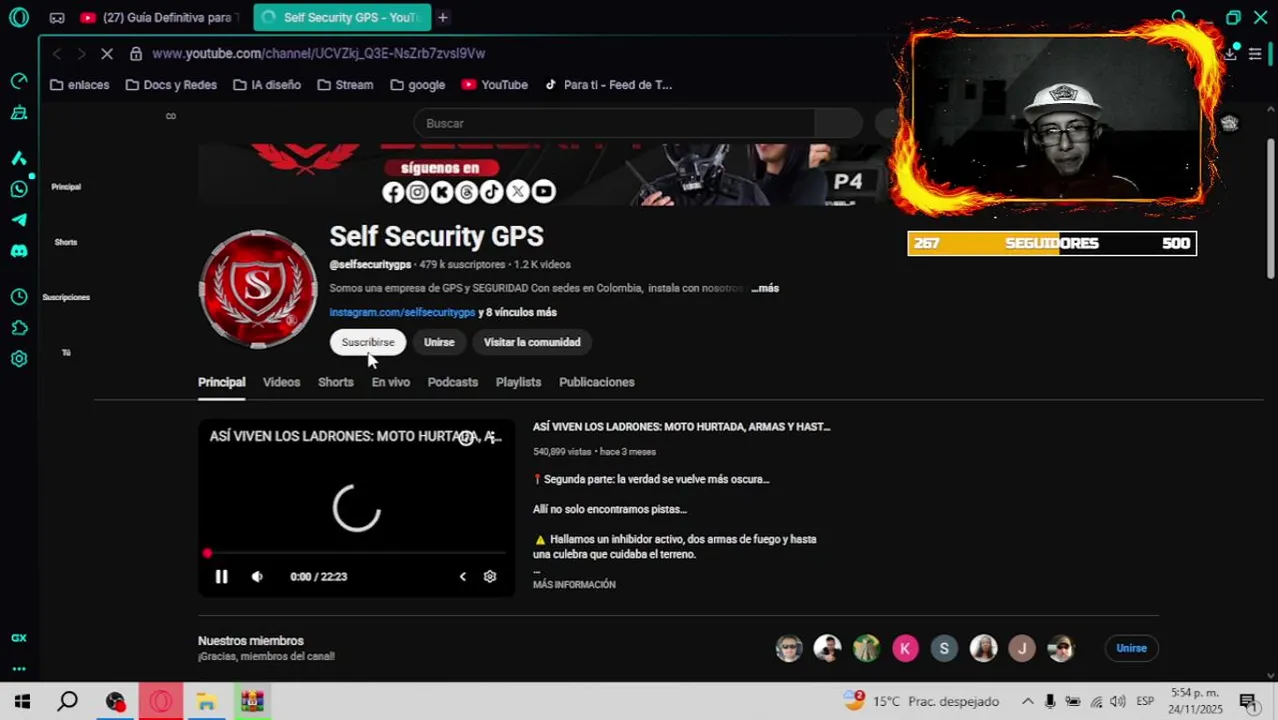Image resolution: width=1278 pixels, height=720 pixels.
Task: Switch to the Guía Definitiva browser tab
Action: click(160, 17)
